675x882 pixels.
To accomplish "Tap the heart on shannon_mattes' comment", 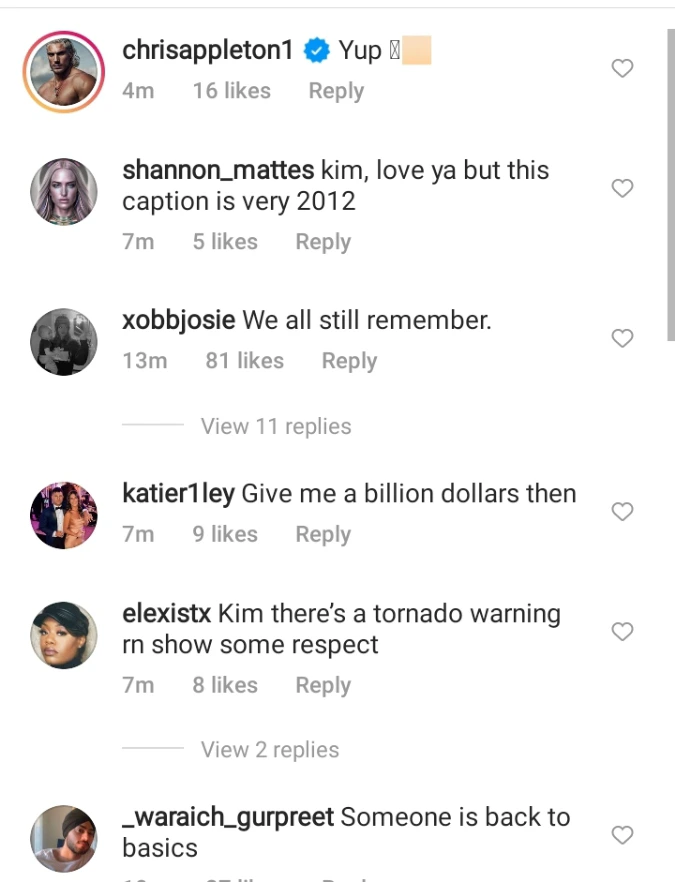I will pos(622,188).
